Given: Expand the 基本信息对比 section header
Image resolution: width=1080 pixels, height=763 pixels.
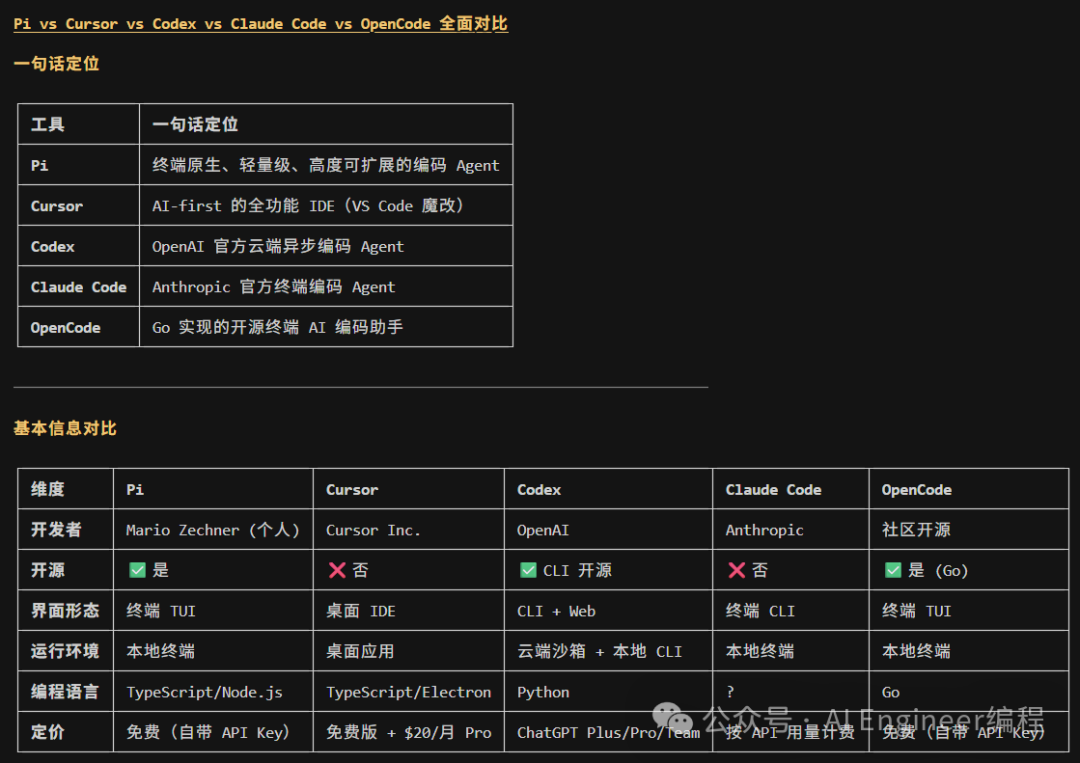Looking at the screenshot, I should 64,428.
